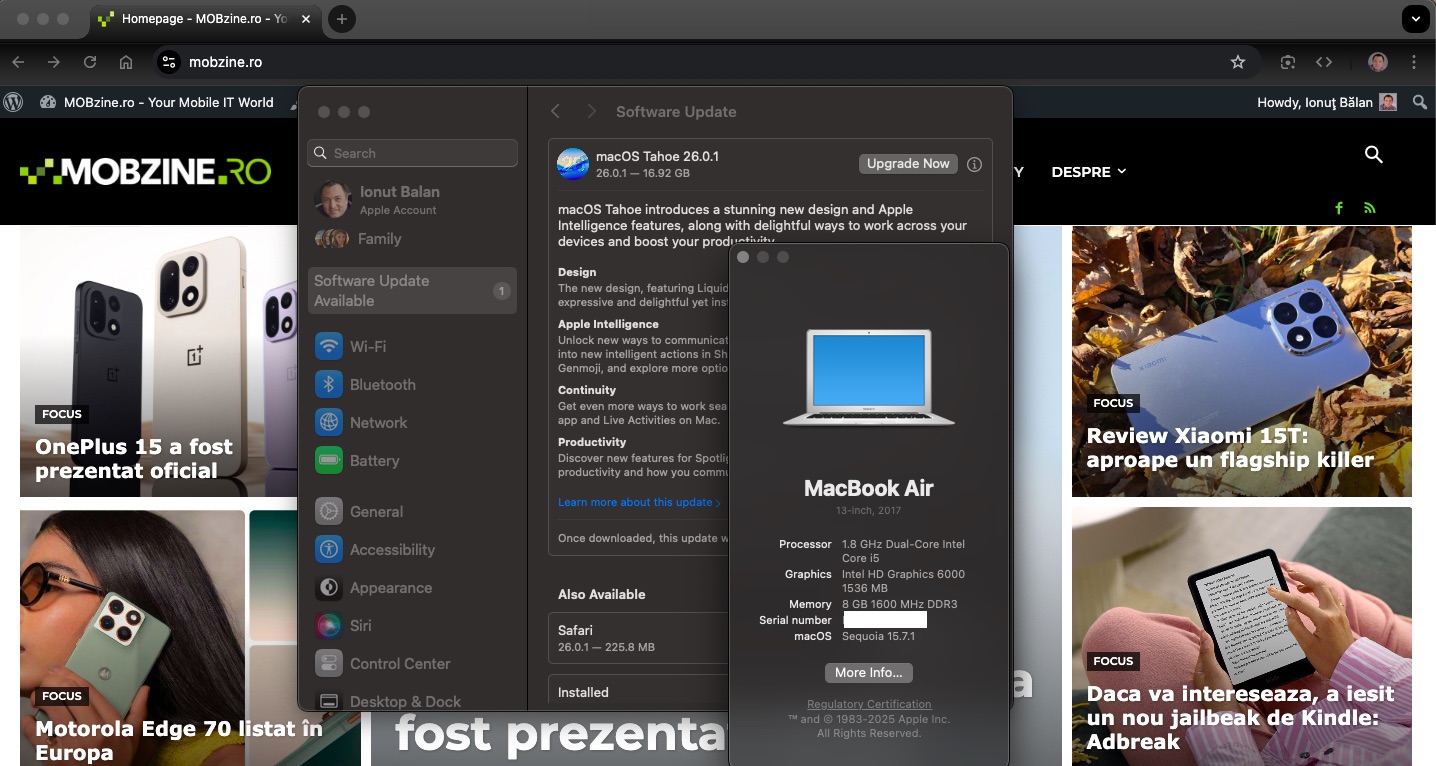1436x766 pixels.
Task: Expand the tab search dropdown arrow
Action: pyautogui.click(x=1415, y=19)
